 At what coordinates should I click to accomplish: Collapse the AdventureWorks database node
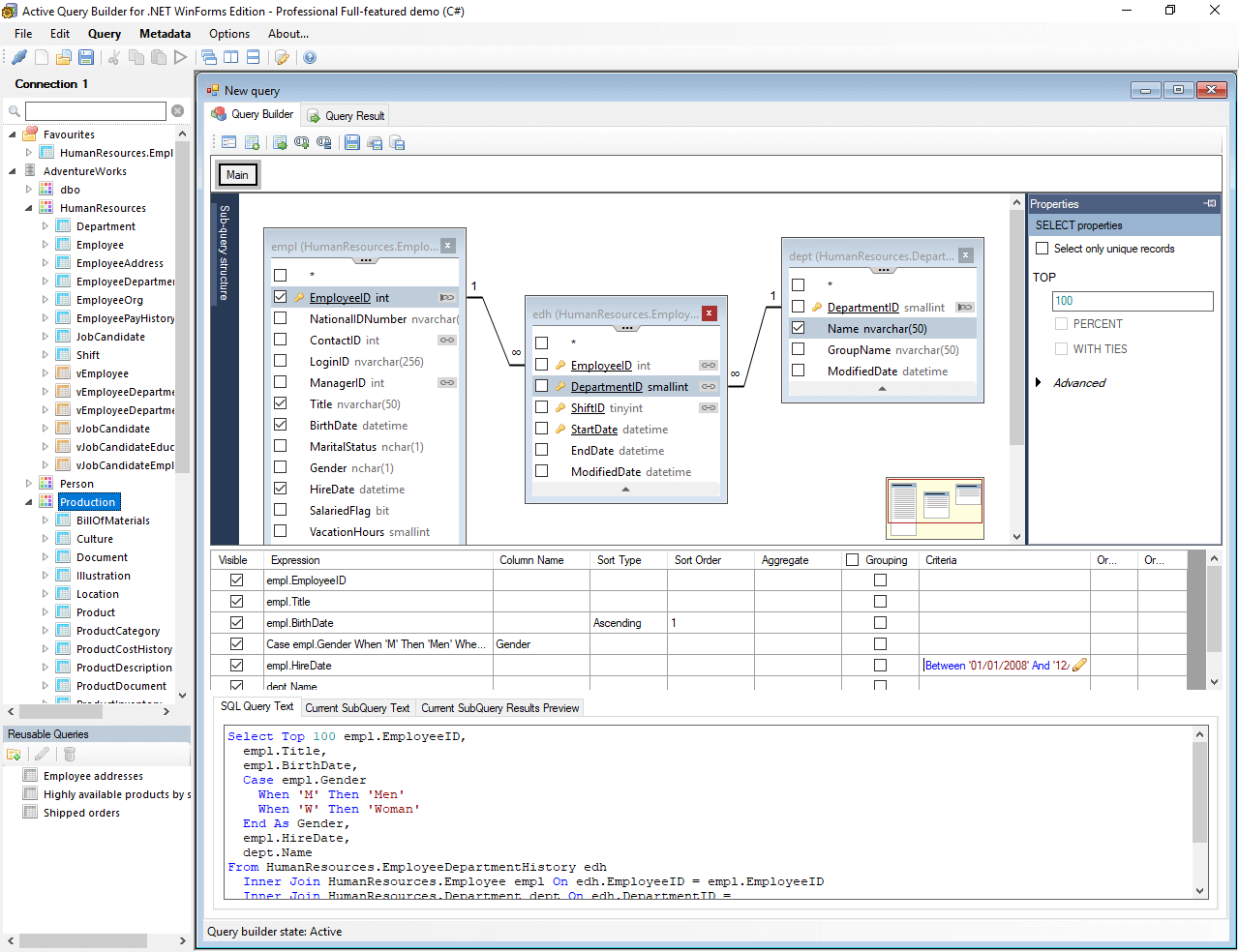tap(13, 171)
